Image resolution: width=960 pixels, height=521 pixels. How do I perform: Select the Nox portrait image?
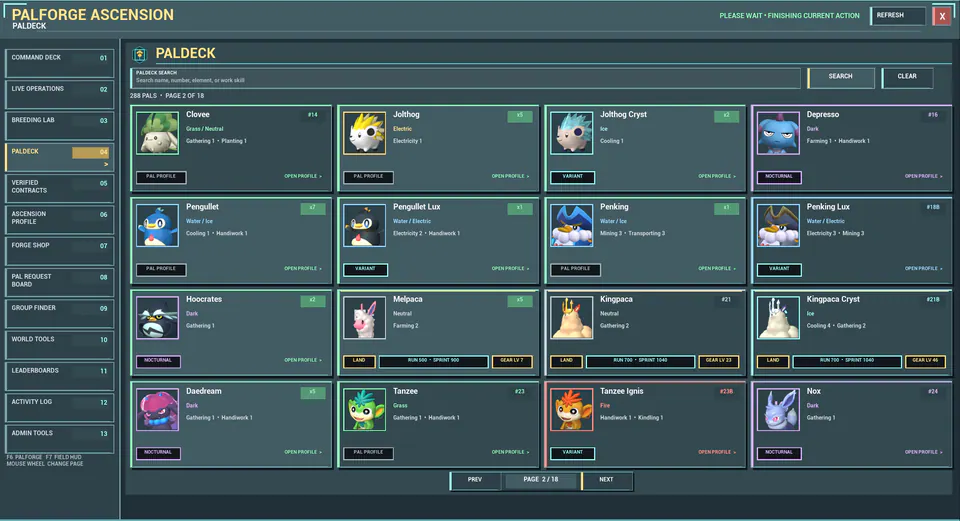point(778,409)
